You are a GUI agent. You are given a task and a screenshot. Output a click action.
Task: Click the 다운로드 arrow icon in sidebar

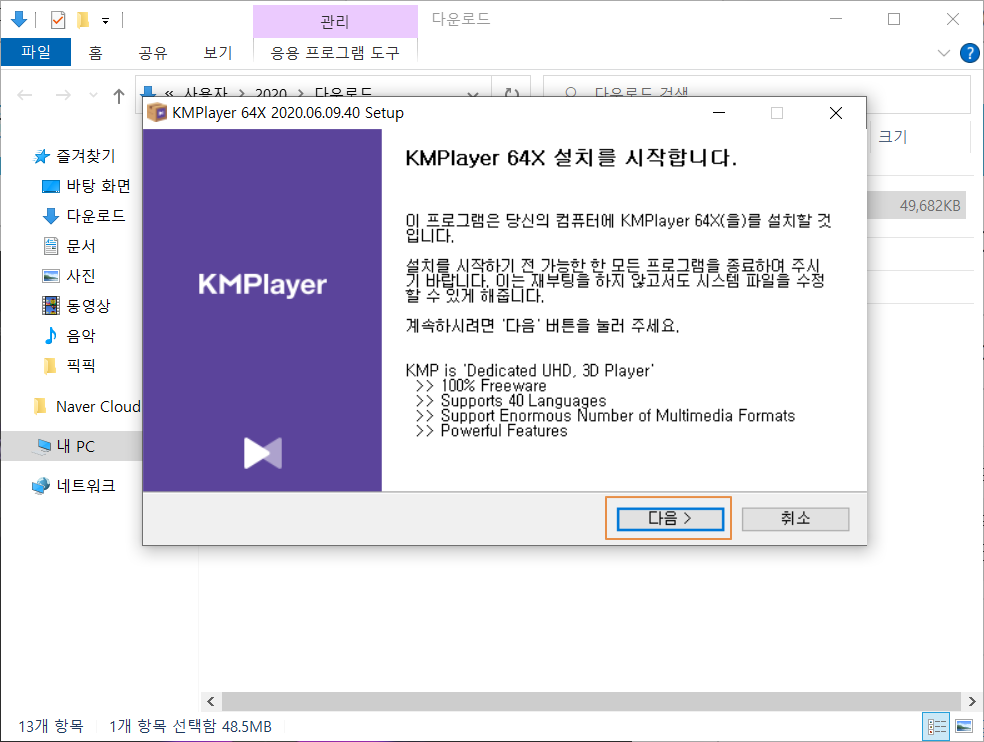point(51,217)
